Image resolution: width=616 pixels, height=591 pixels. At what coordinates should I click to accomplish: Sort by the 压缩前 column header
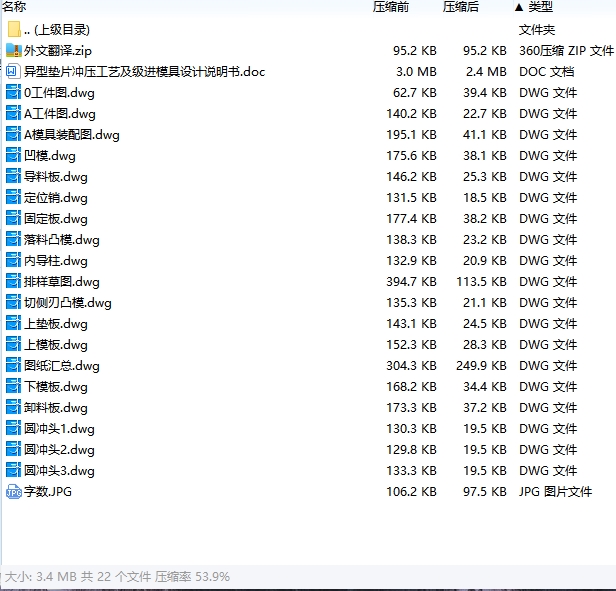tap(391, 7)
